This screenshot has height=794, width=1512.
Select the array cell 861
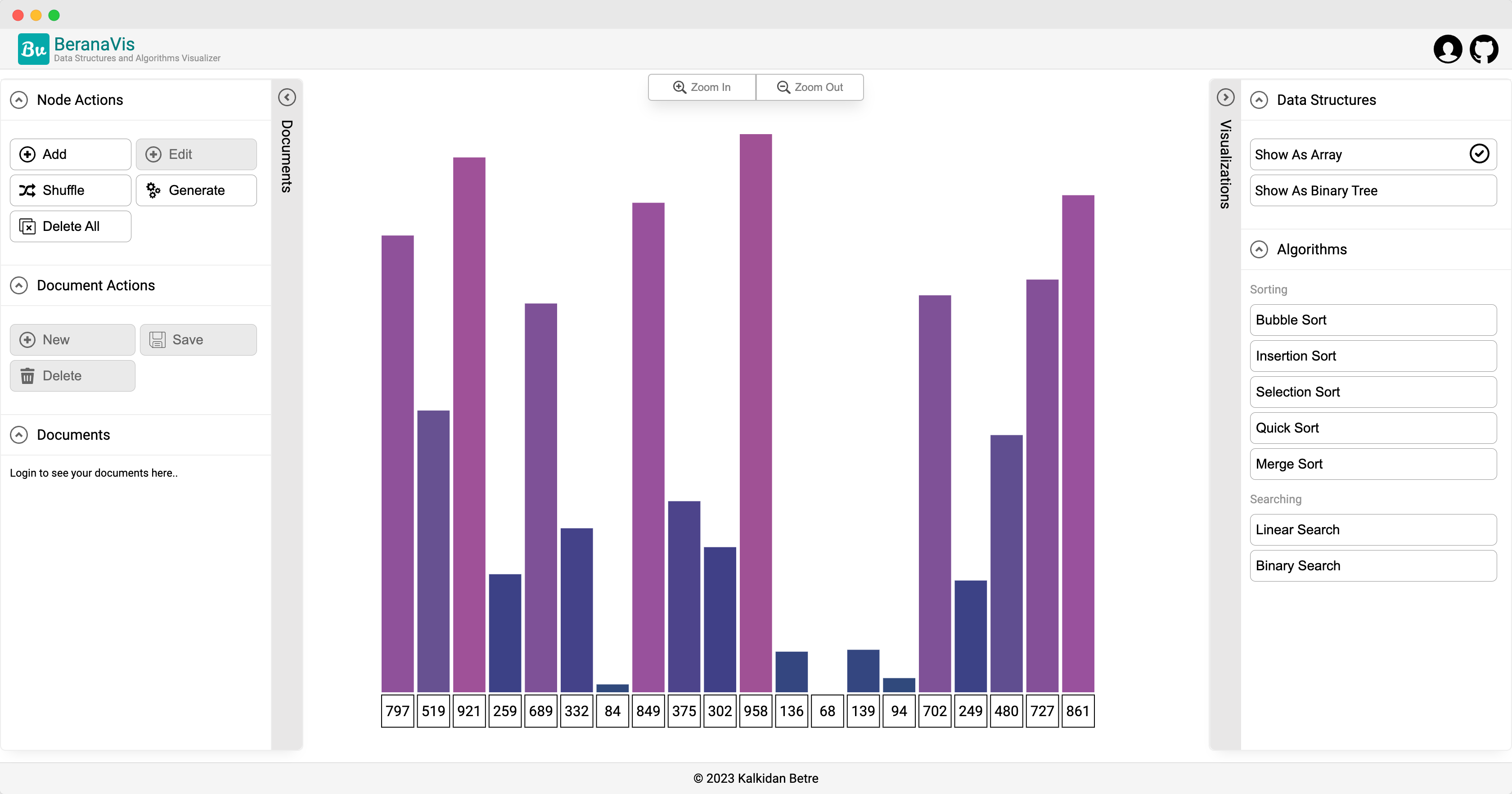click(x=1078, y=711)
